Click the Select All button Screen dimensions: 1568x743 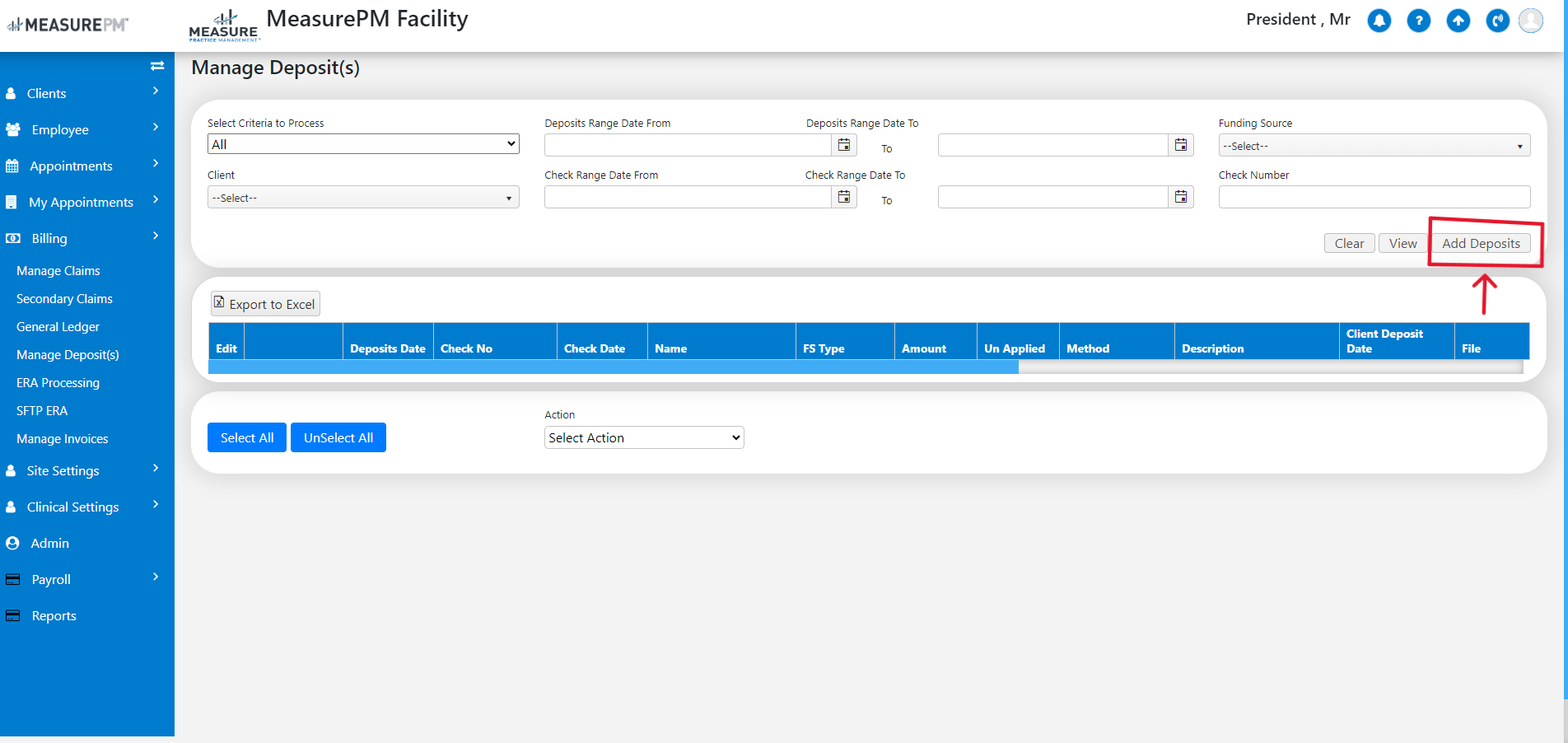pyautogui.click(x=247, y=437)
